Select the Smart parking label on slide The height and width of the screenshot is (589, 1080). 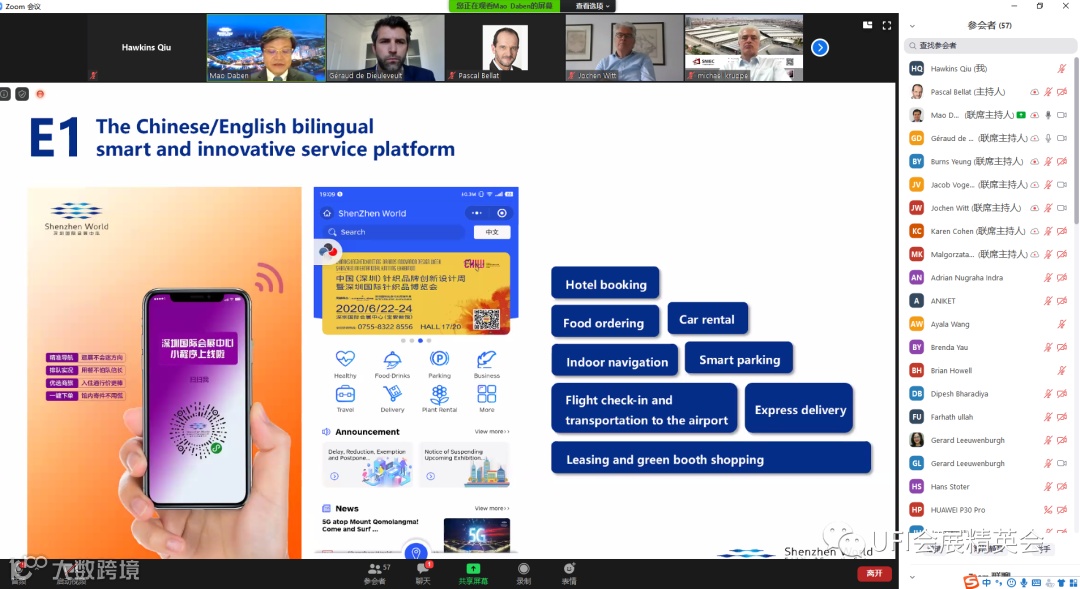click(739, 360)
